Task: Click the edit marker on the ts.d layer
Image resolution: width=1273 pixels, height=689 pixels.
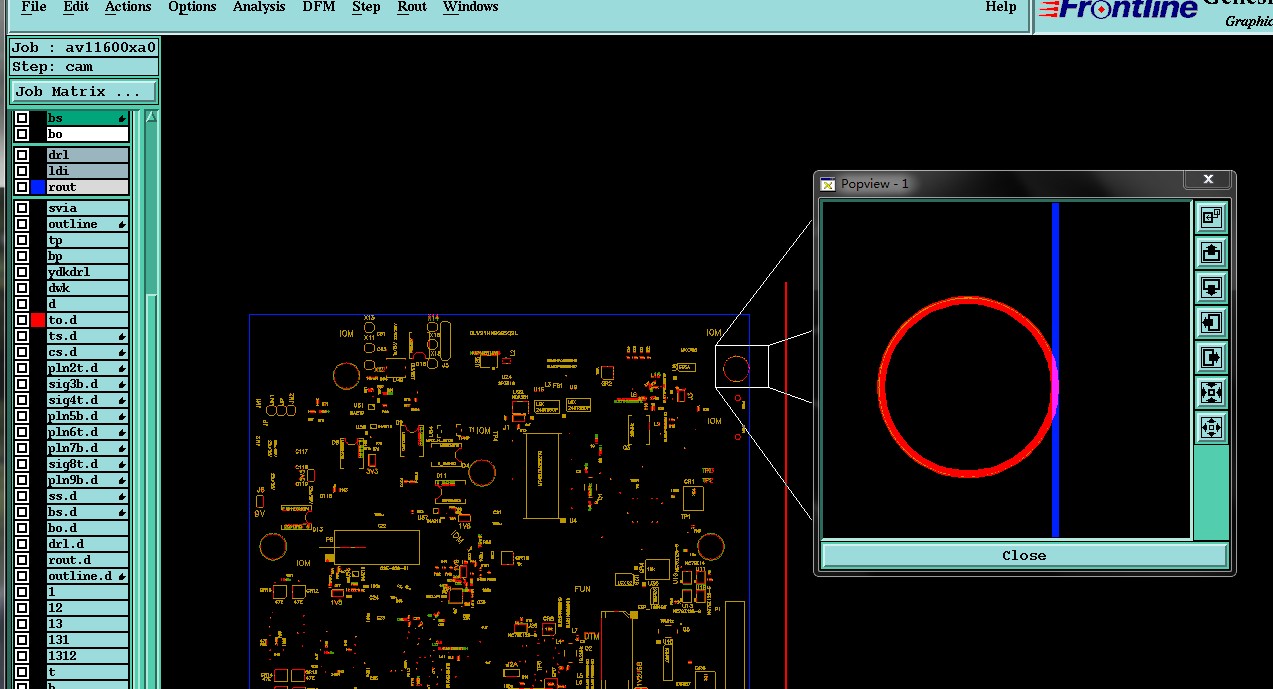Action: coord(122,337)
